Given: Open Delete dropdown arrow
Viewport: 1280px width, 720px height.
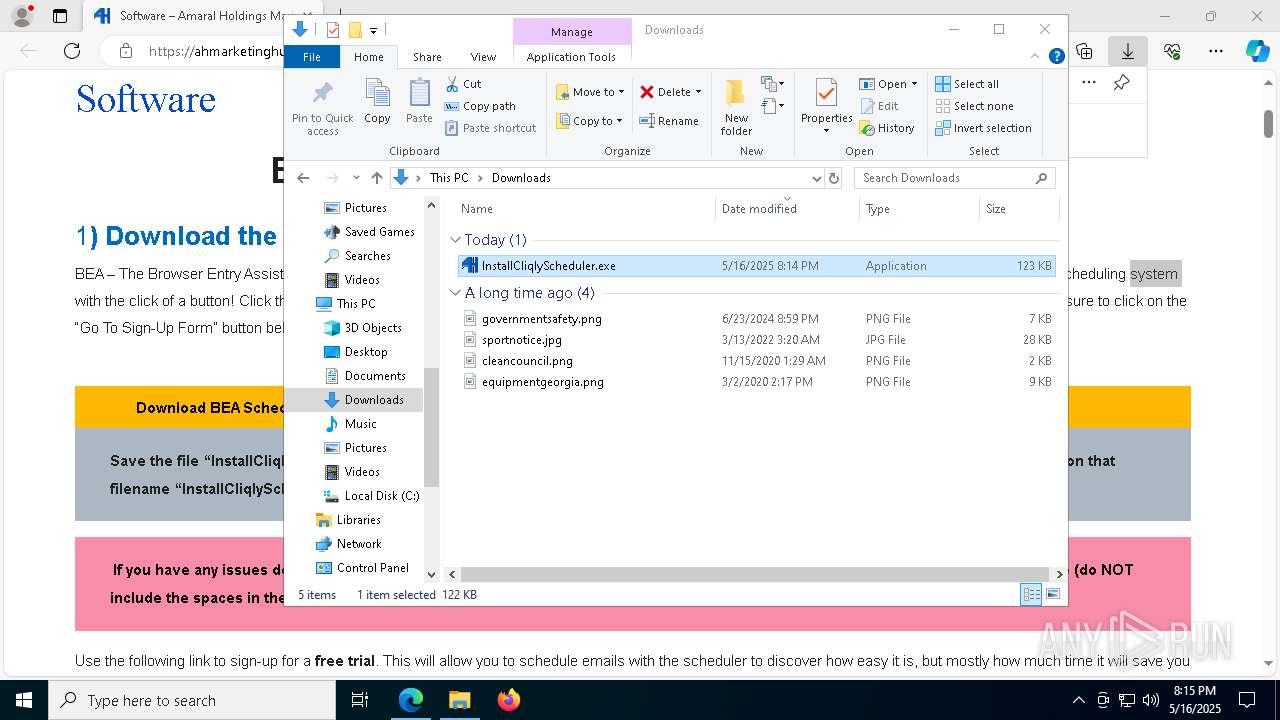Looking at the screenshot, I should [698, 92].
